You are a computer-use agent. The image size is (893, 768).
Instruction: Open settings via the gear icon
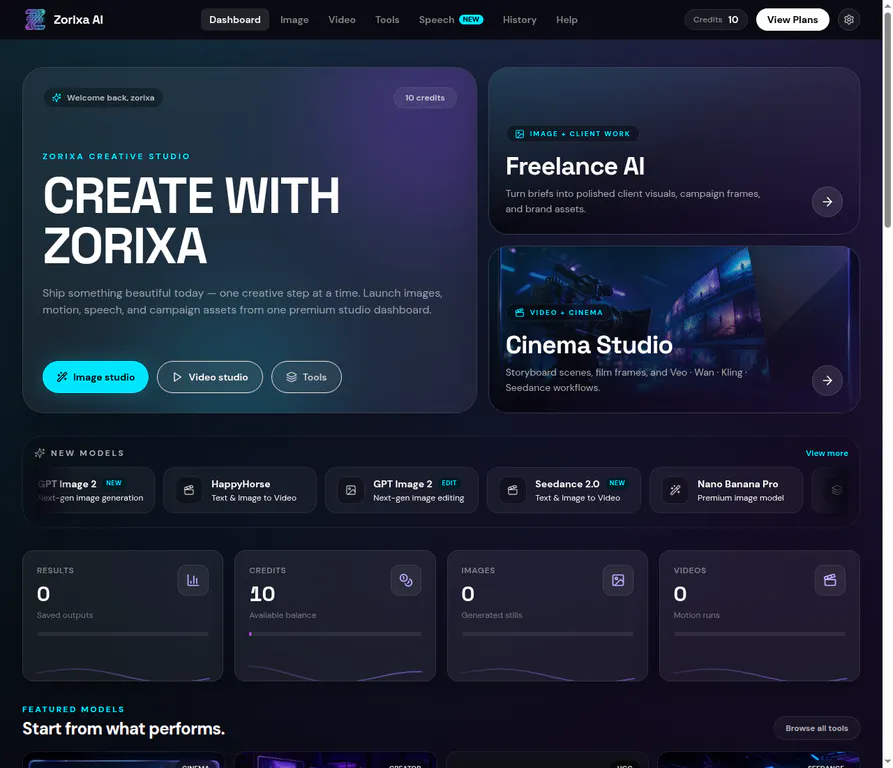(x=849, y=19)
